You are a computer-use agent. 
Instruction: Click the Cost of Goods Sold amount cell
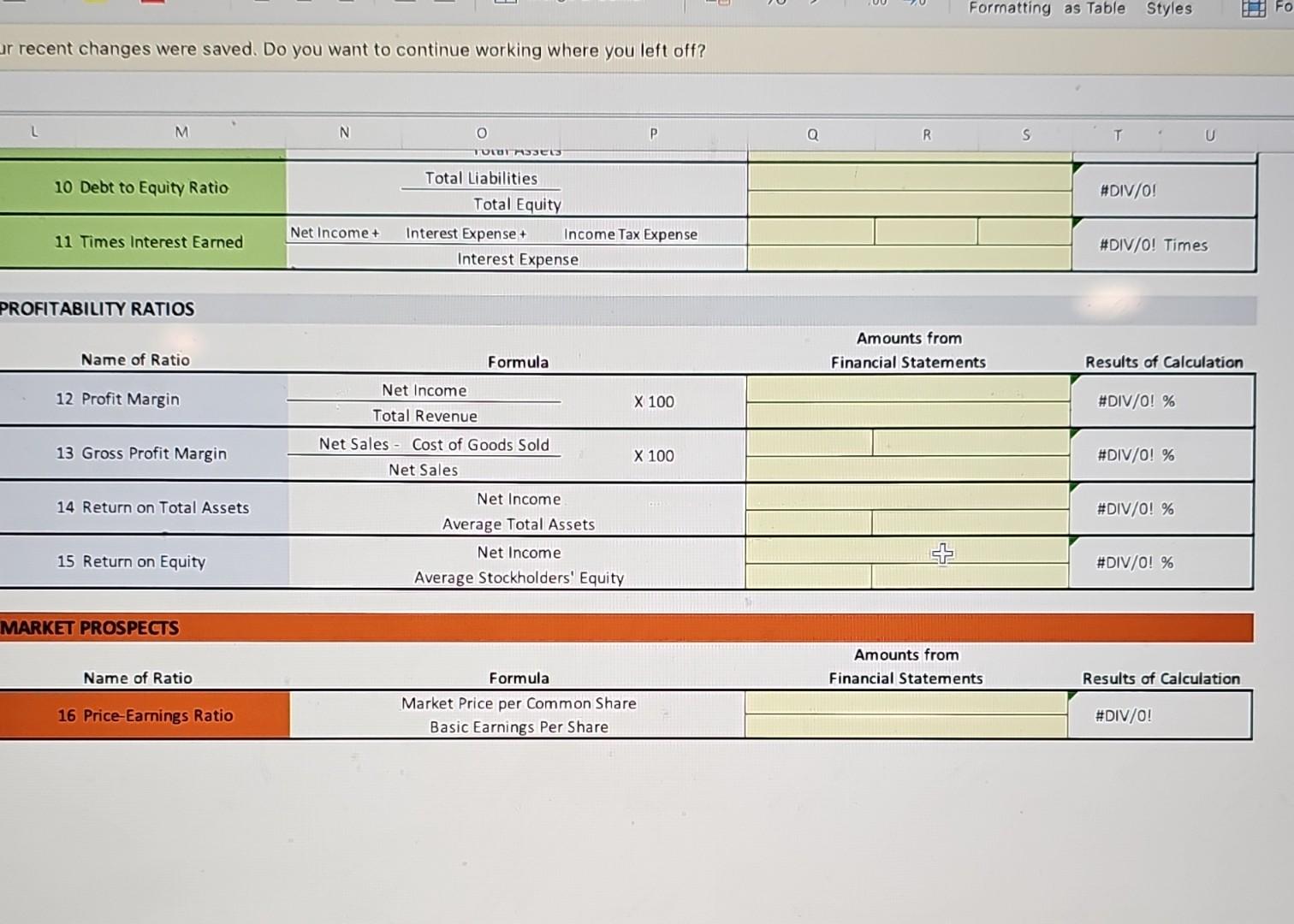(971, 443)
